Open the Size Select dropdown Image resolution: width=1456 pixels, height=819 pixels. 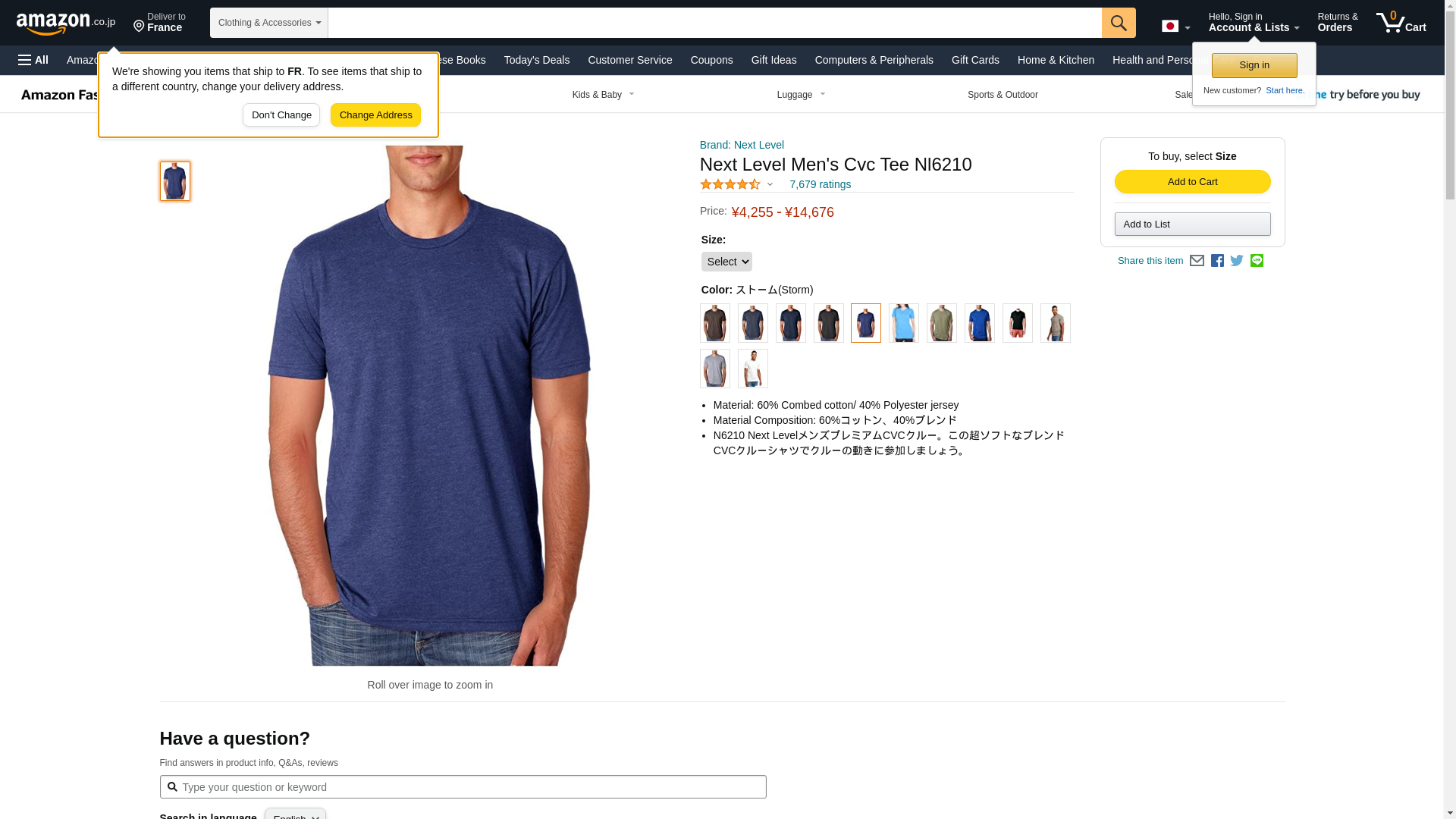[726, 262]
